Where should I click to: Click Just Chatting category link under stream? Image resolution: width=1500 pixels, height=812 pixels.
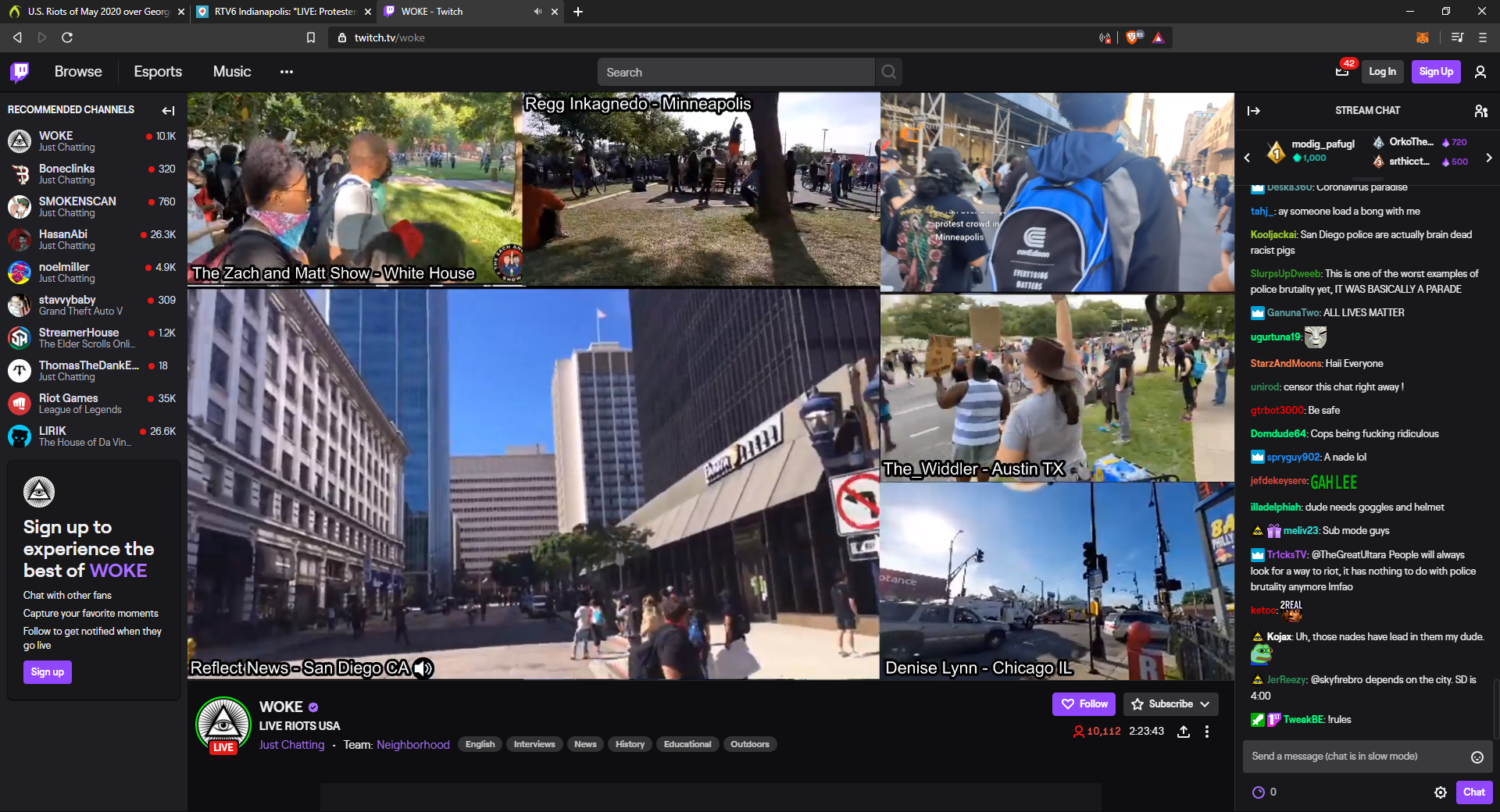tap(291, 745)
